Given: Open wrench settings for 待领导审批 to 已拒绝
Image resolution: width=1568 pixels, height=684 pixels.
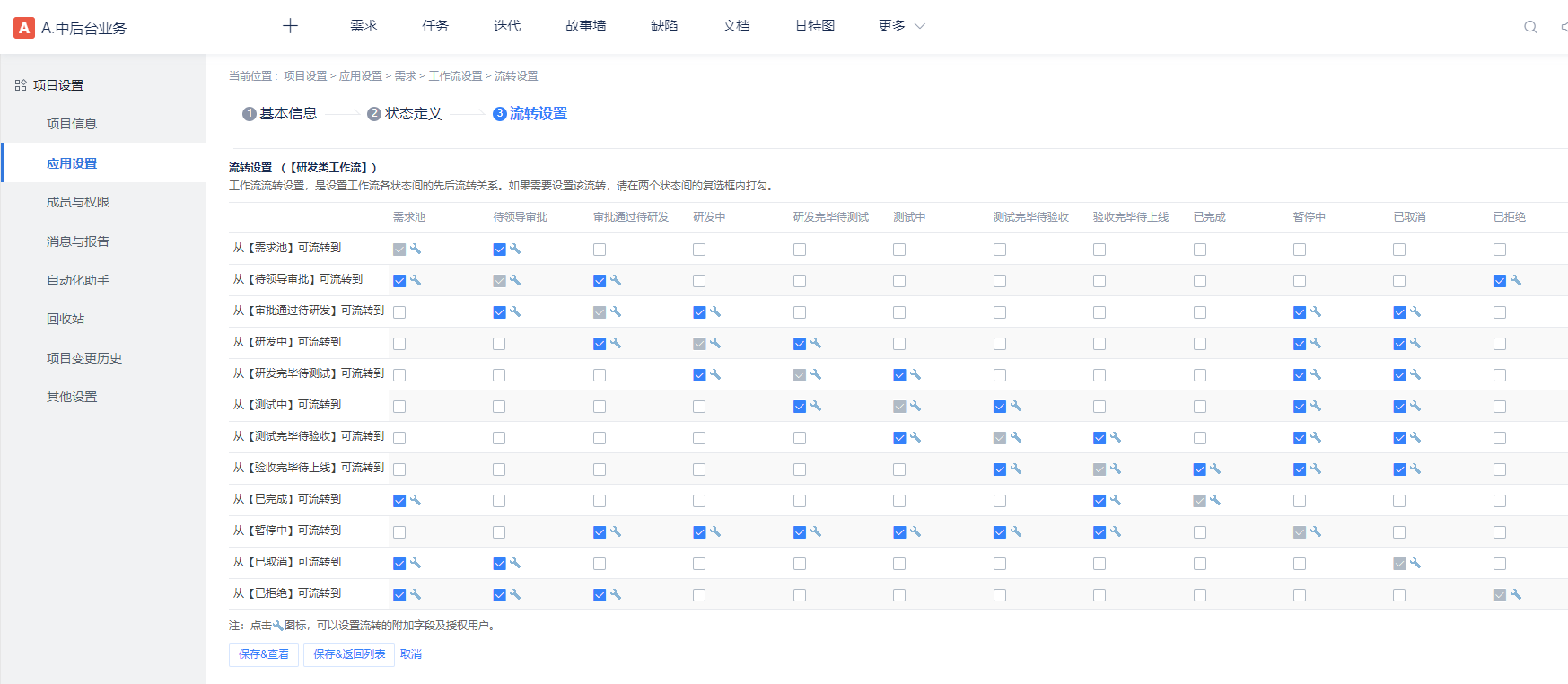Looking at the screenshot, I should [1516, 280].
